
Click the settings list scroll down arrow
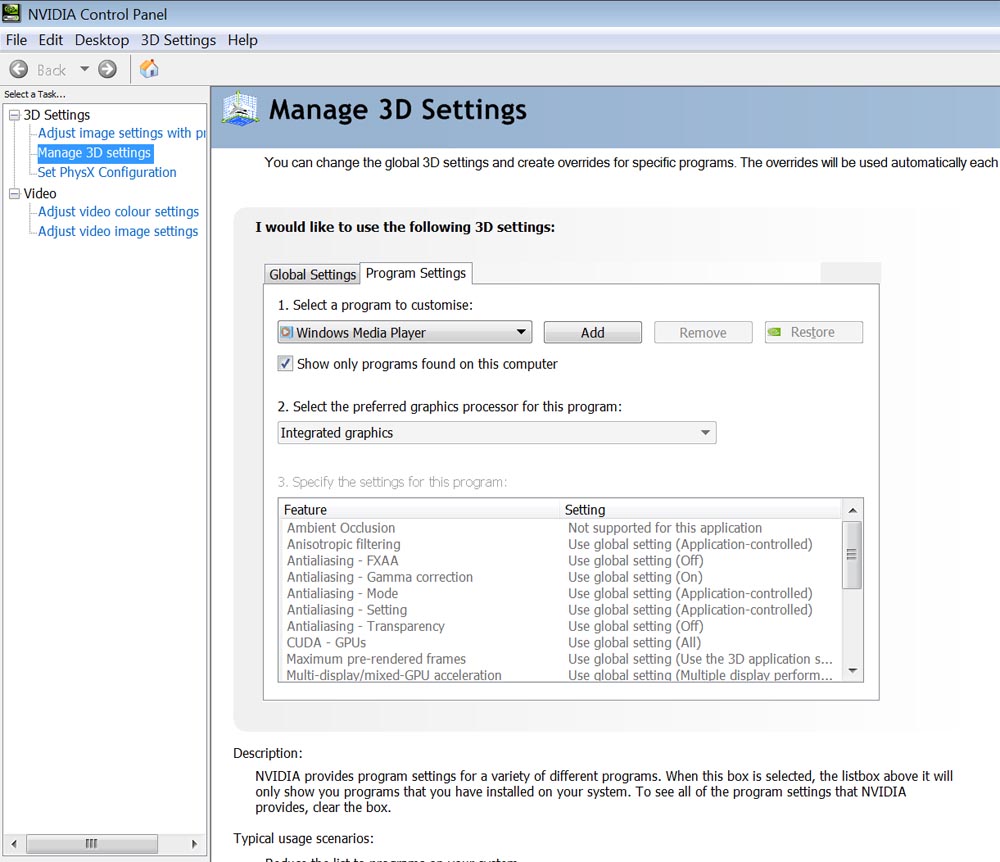tap(852, 670)
